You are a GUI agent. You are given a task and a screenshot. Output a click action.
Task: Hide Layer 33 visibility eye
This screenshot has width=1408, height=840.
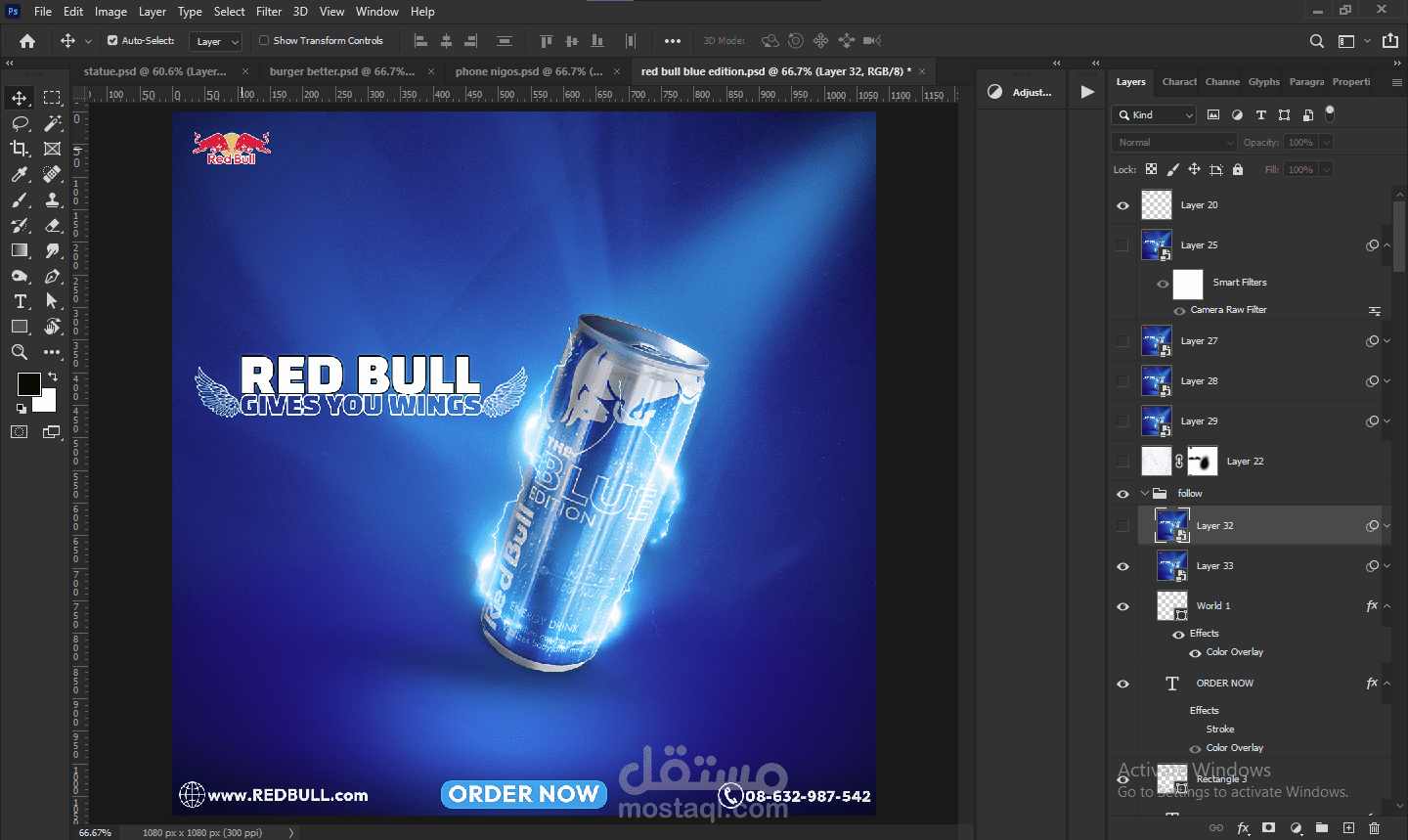coord(1122,566)
